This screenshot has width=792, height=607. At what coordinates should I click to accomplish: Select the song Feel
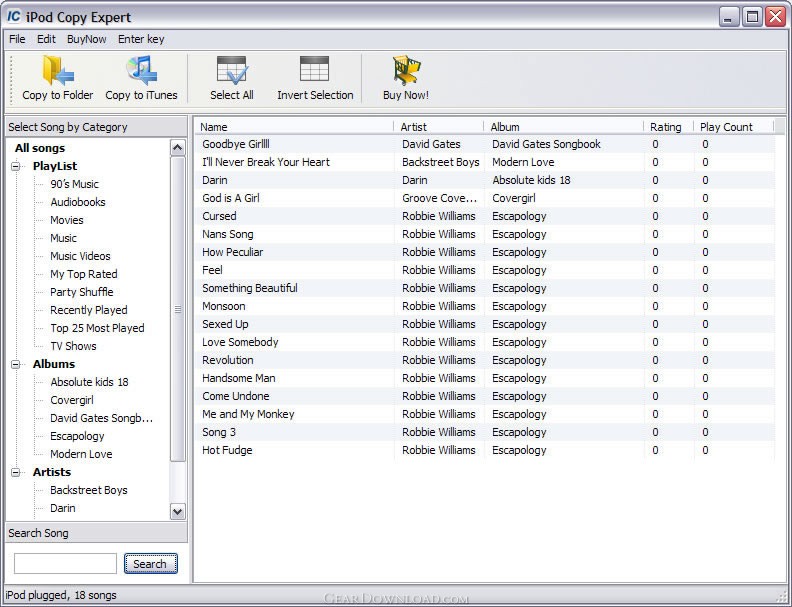click(x=212, y=270)
